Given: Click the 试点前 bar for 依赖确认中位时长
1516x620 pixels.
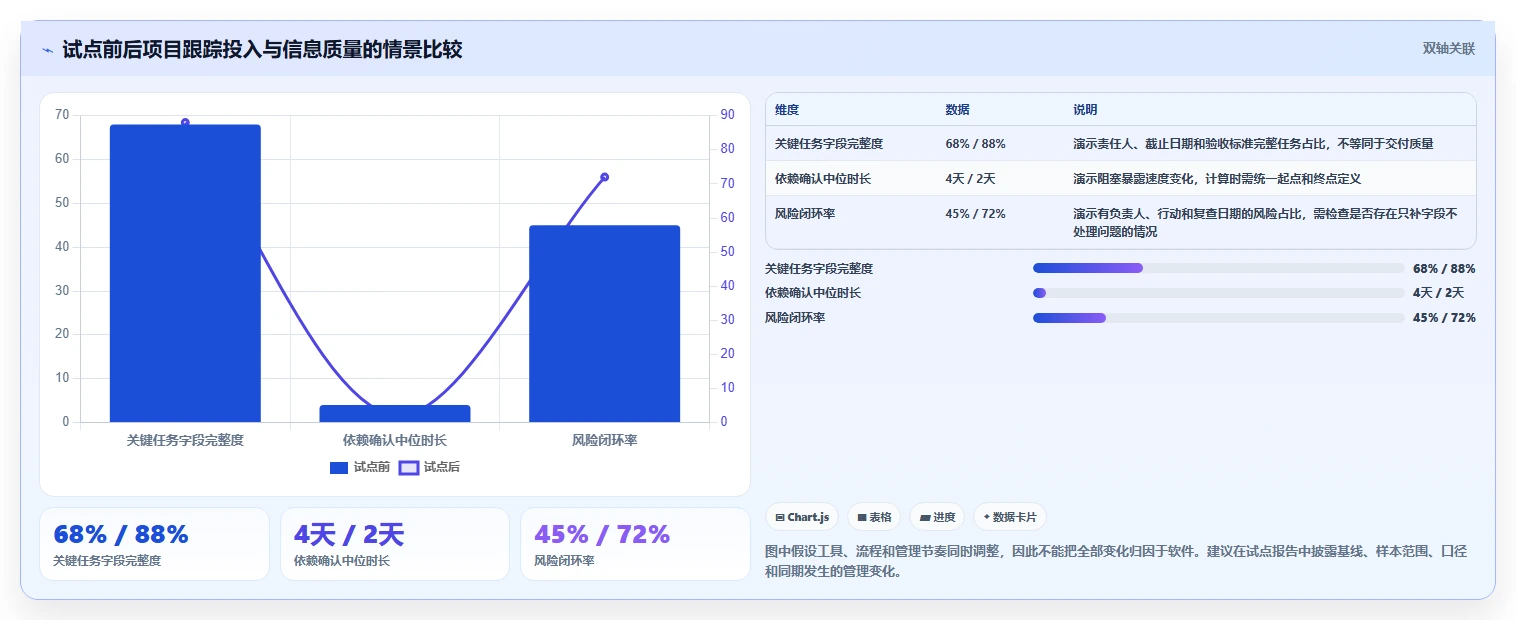Looking at the screenshot, I should pyautogui.click(x=395, y=413).
